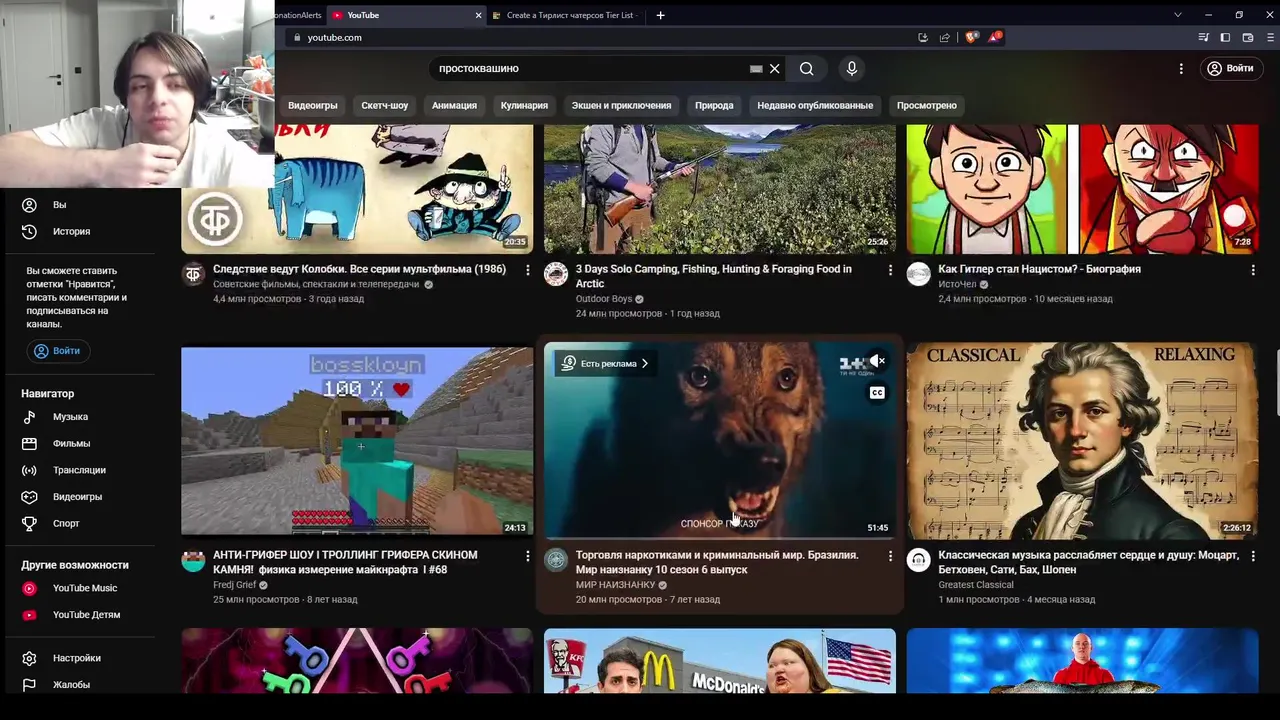Select the Экшен и приключения chip
Image resolution: width=1280 pixels, height=720 pixels.
pos(621,105)
